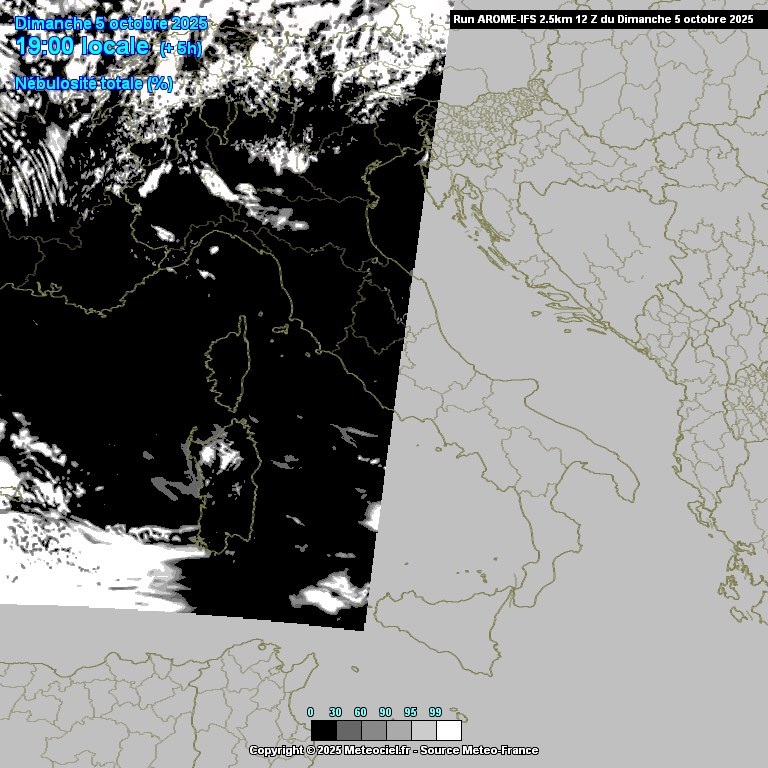
Task: Select the dark gray 30% legend swatch
Action: (349, 730)
